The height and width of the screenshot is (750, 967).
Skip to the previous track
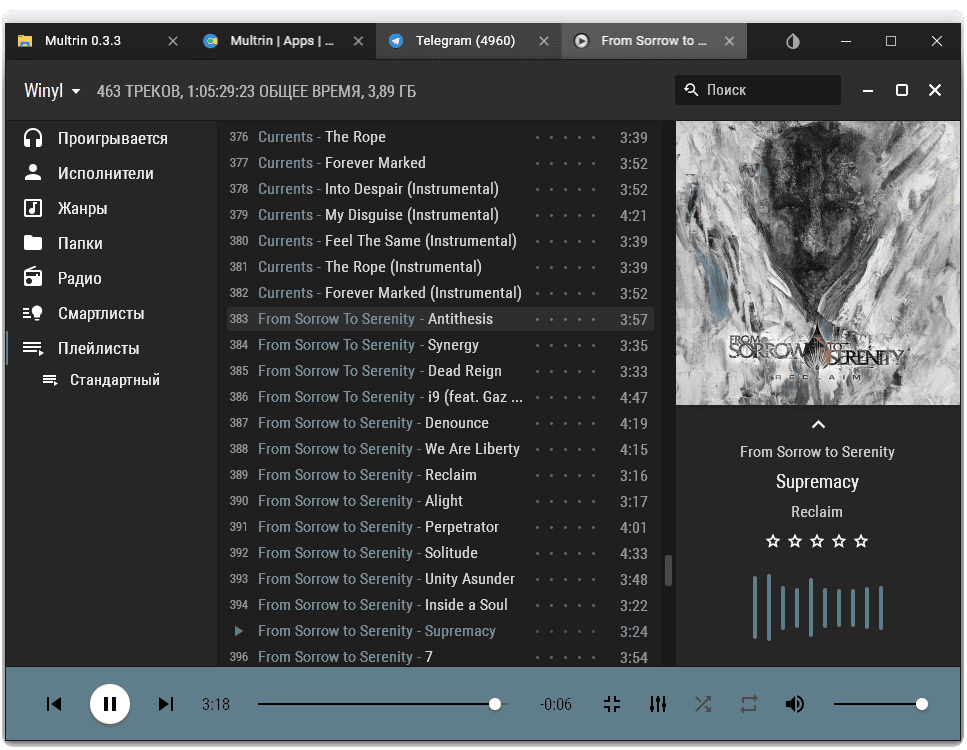coord(54,704)
